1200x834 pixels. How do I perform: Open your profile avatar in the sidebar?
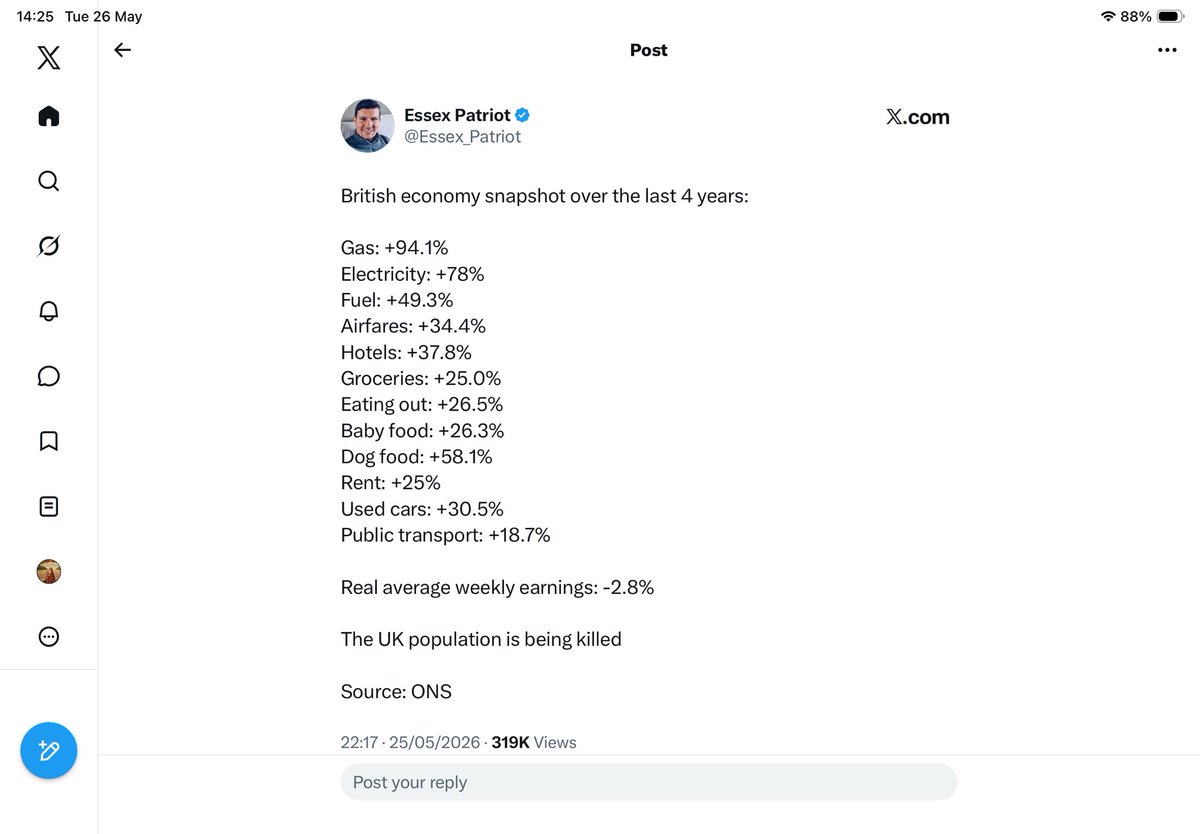(48, 571)
